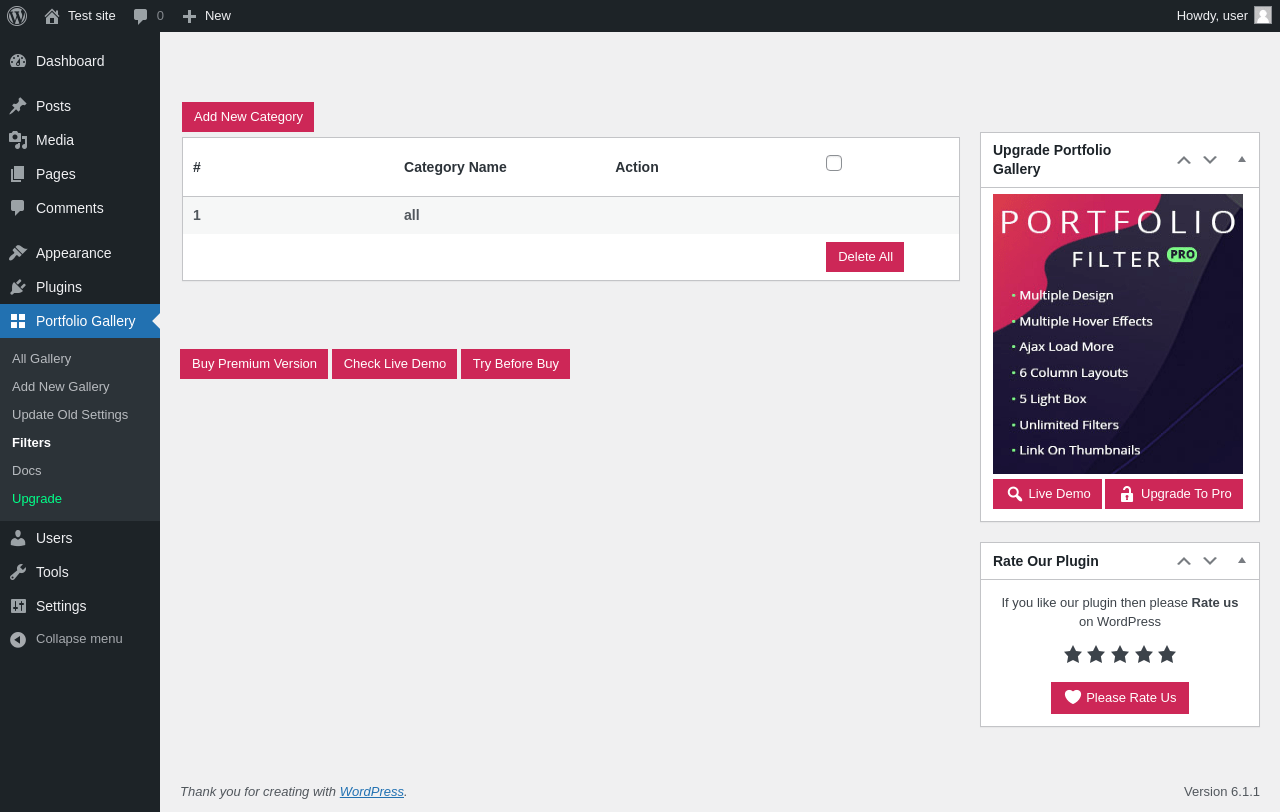Viewport: 1280px width, 812px height.
Task: Click Buy Premium Version button
Action: (254, 364)
